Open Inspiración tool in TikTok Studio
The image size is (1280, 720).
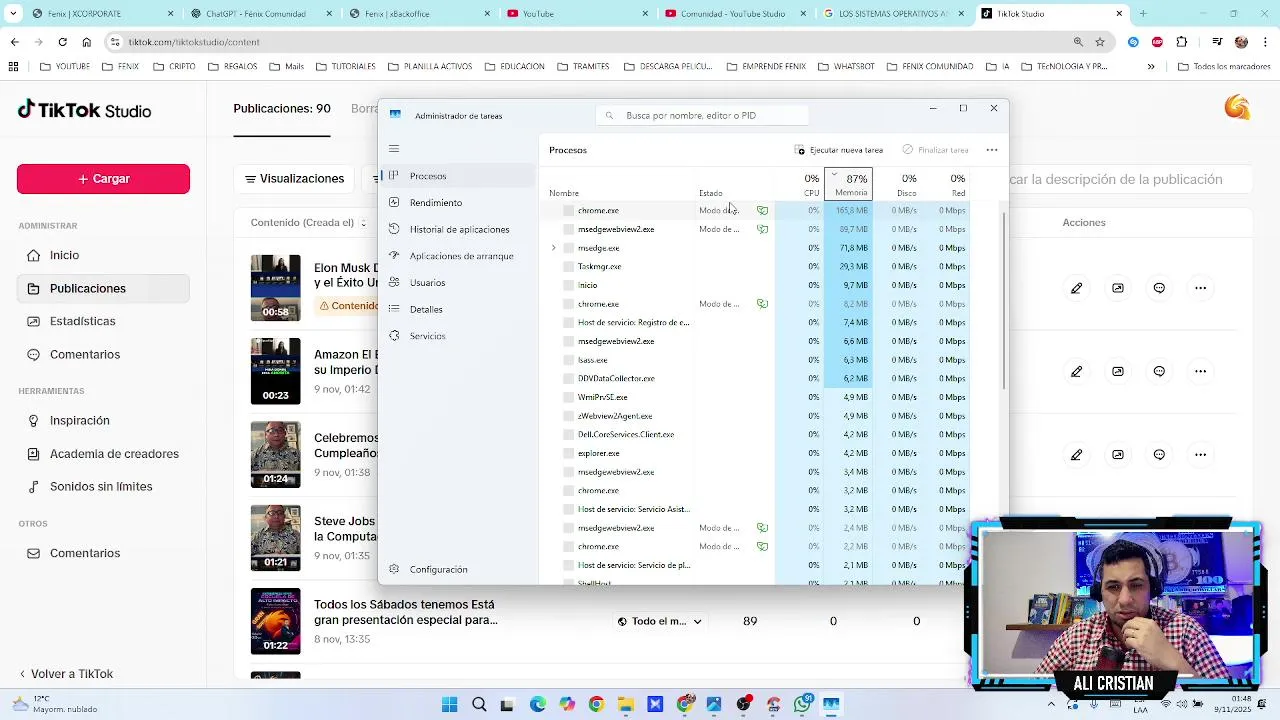pyautogui.click(x=103, y=420)
